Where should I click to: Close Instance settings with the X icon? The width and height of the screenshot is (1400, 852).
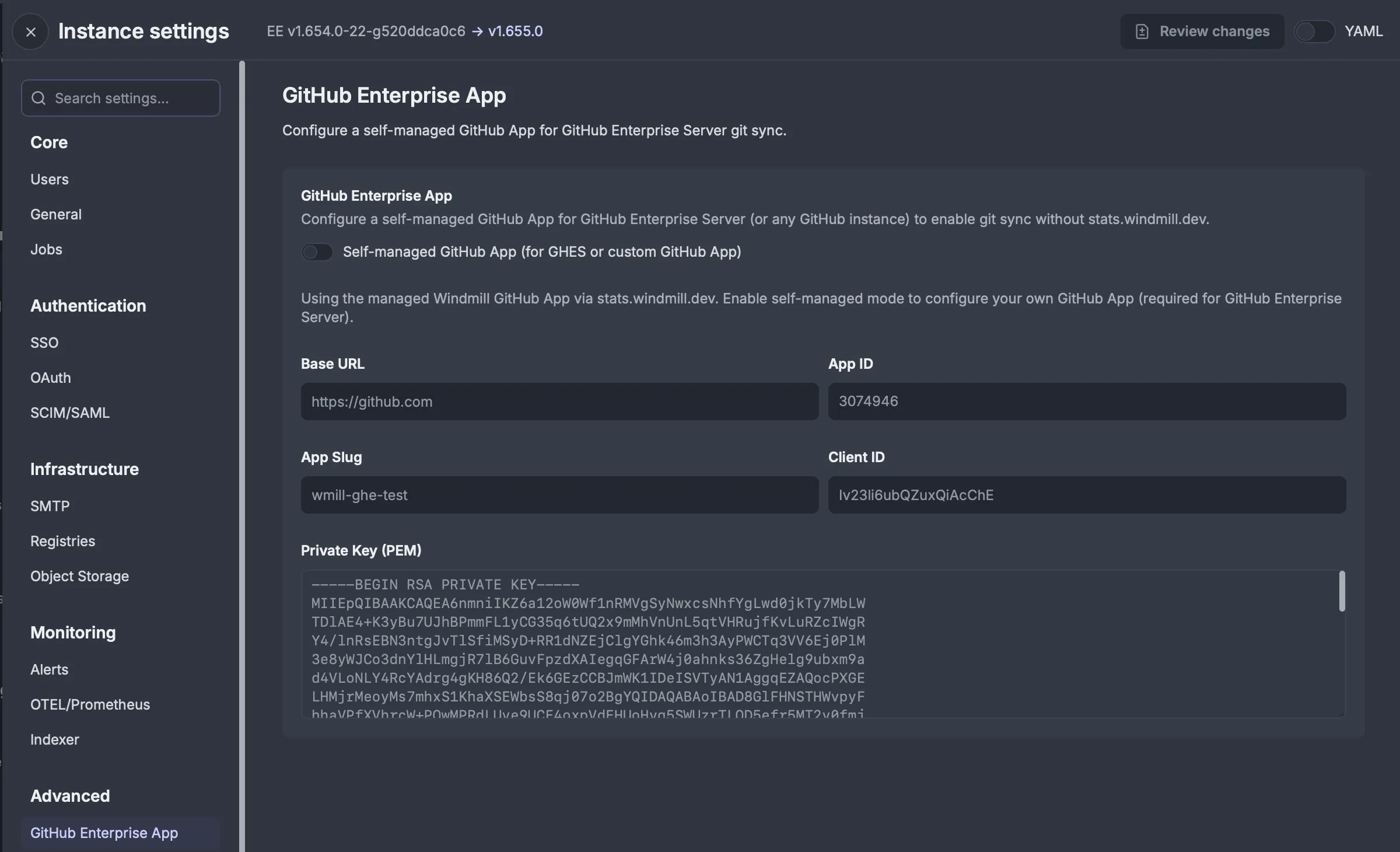(30, 31)
